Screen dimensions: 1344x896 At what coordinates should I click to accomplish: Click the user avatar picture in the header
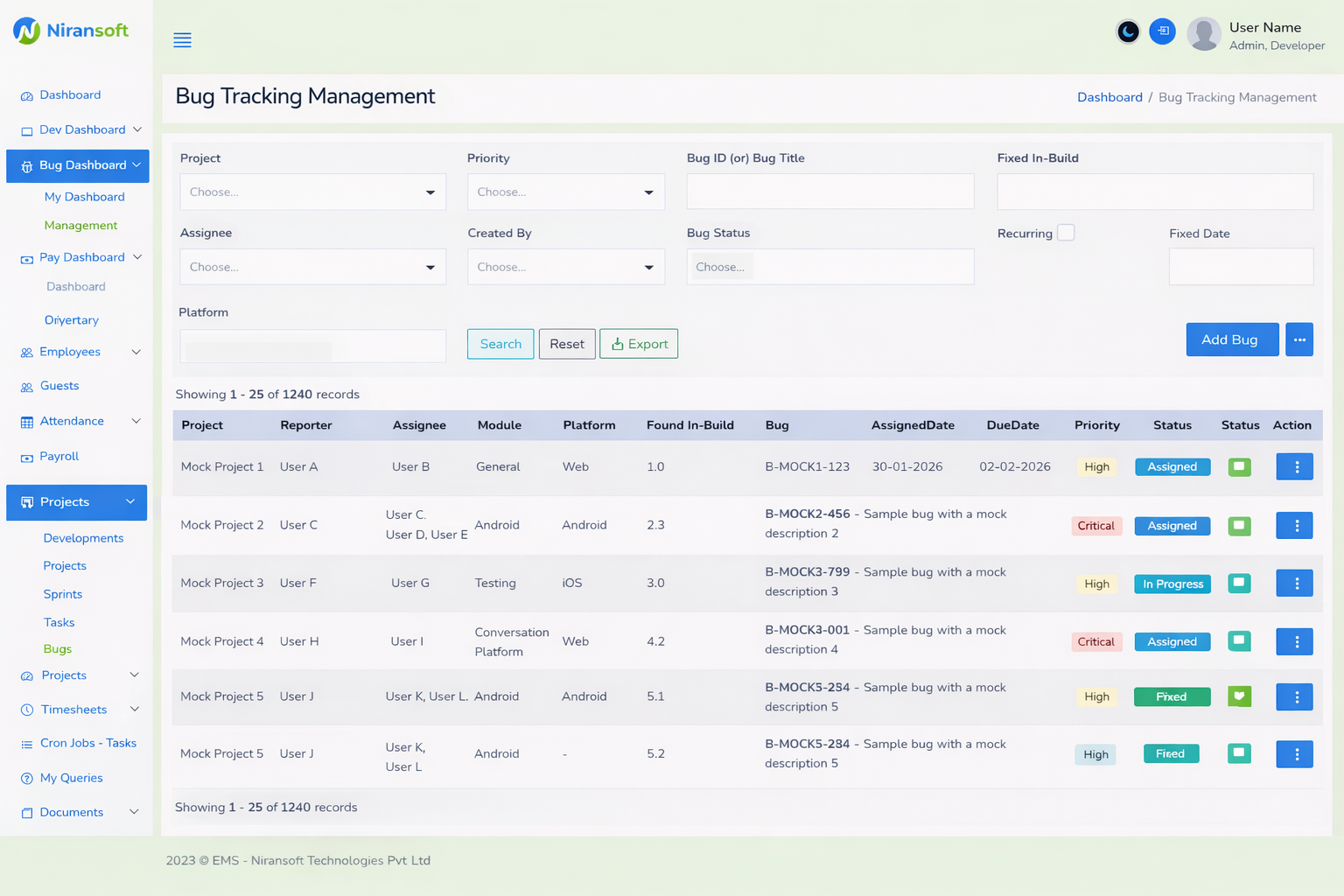1203,33
